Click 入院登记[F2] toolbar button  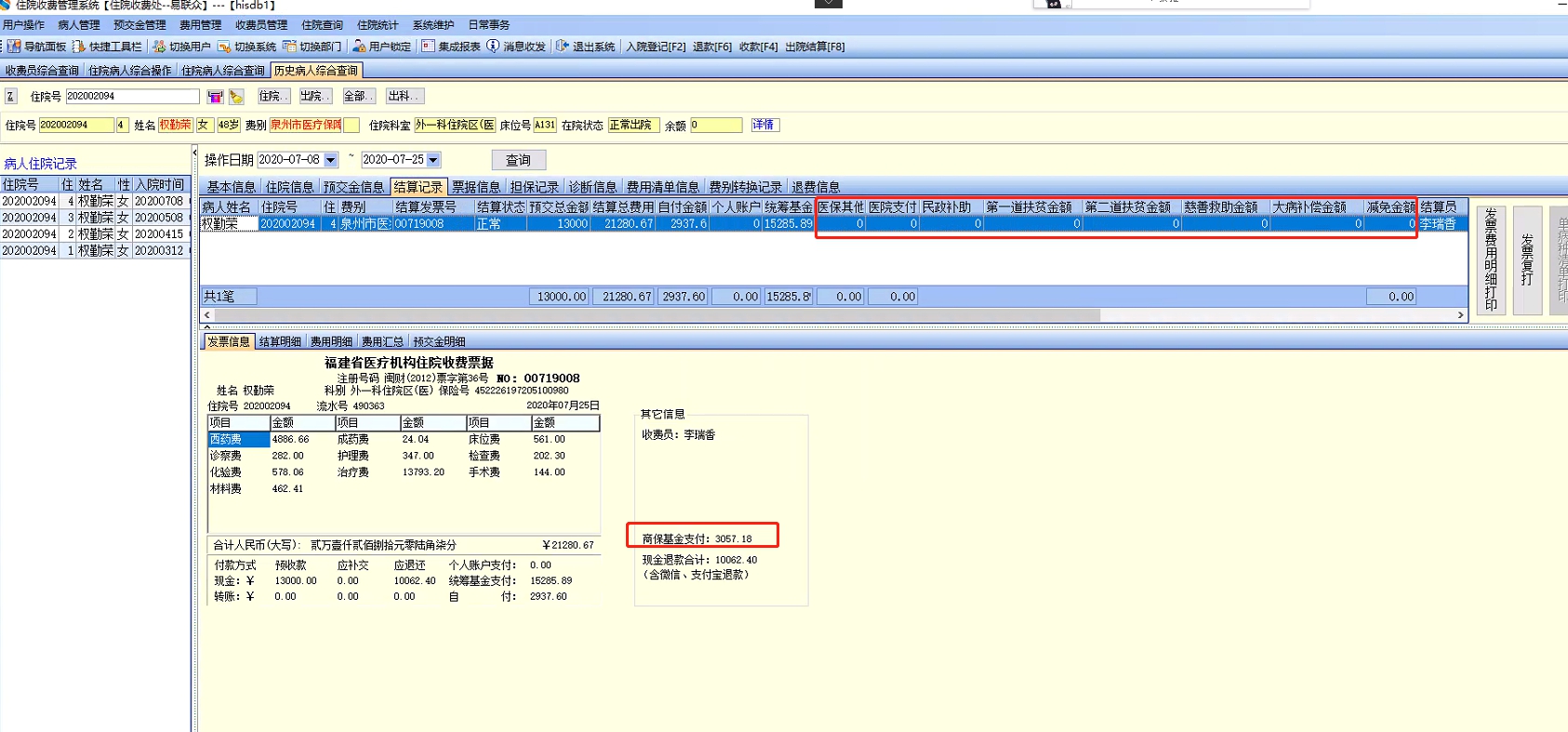(656, 47)
